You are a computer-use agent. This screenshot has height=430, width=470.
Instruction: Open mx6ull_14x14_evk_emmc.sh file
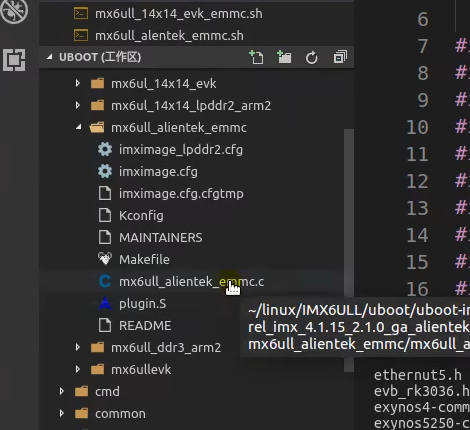[179, 14]
